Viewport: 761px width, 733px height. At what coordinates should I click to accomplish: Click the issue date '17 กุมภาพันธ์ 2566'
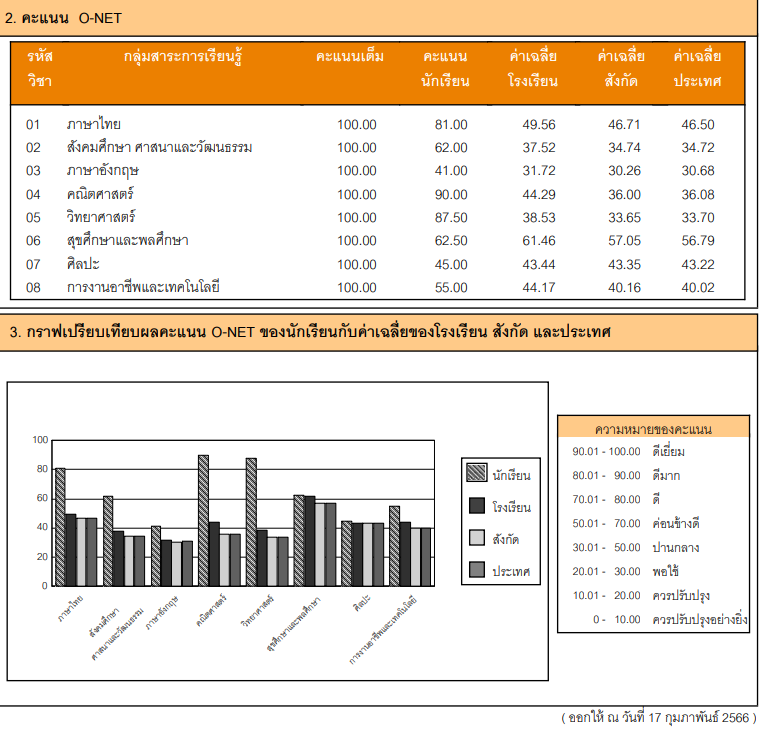coord(699,717)
